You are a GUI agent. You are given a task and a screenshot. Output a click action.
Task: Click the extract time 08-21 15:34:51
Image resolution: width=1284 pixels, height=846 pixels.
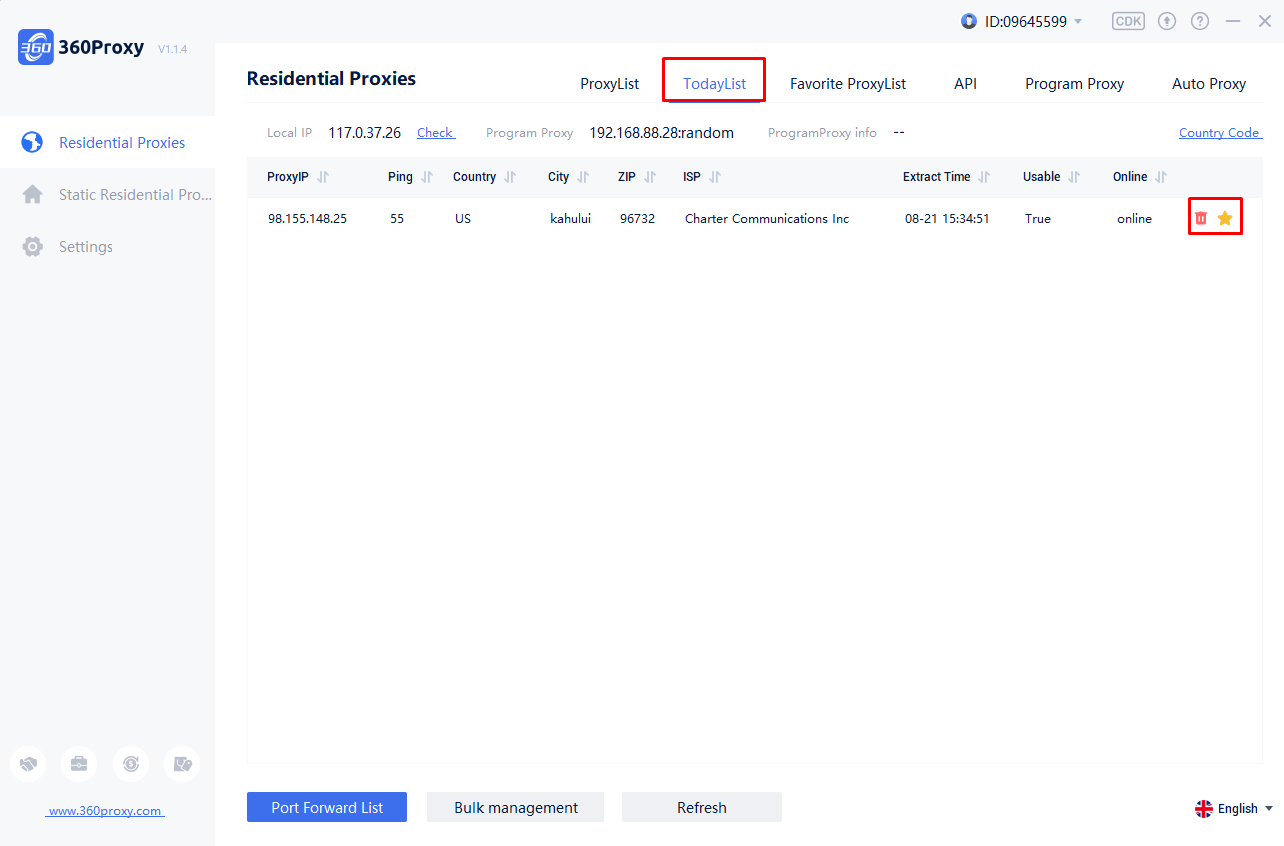947,218
